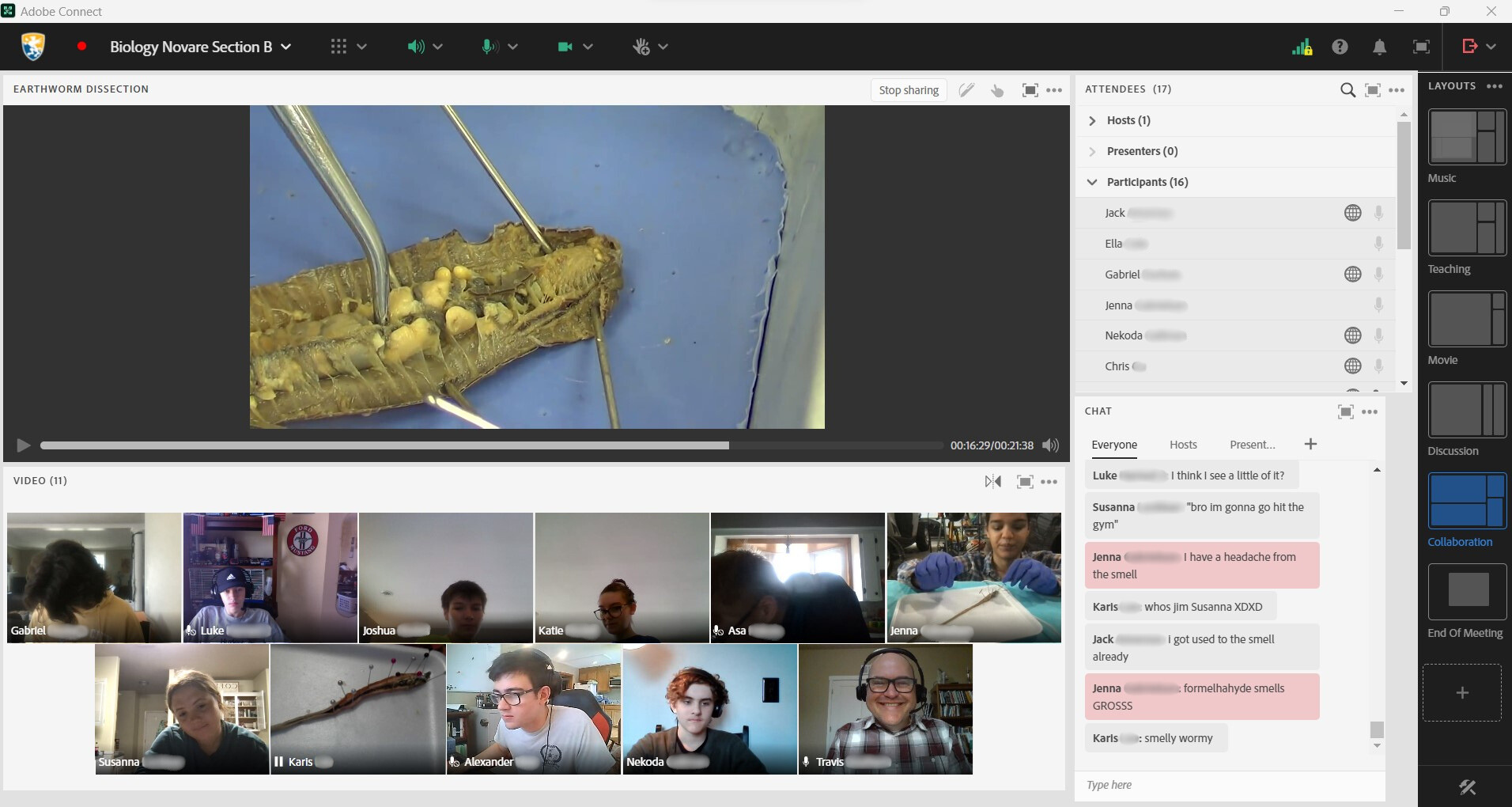Open dropdown arrow next to exit icon

(1491, 47)
